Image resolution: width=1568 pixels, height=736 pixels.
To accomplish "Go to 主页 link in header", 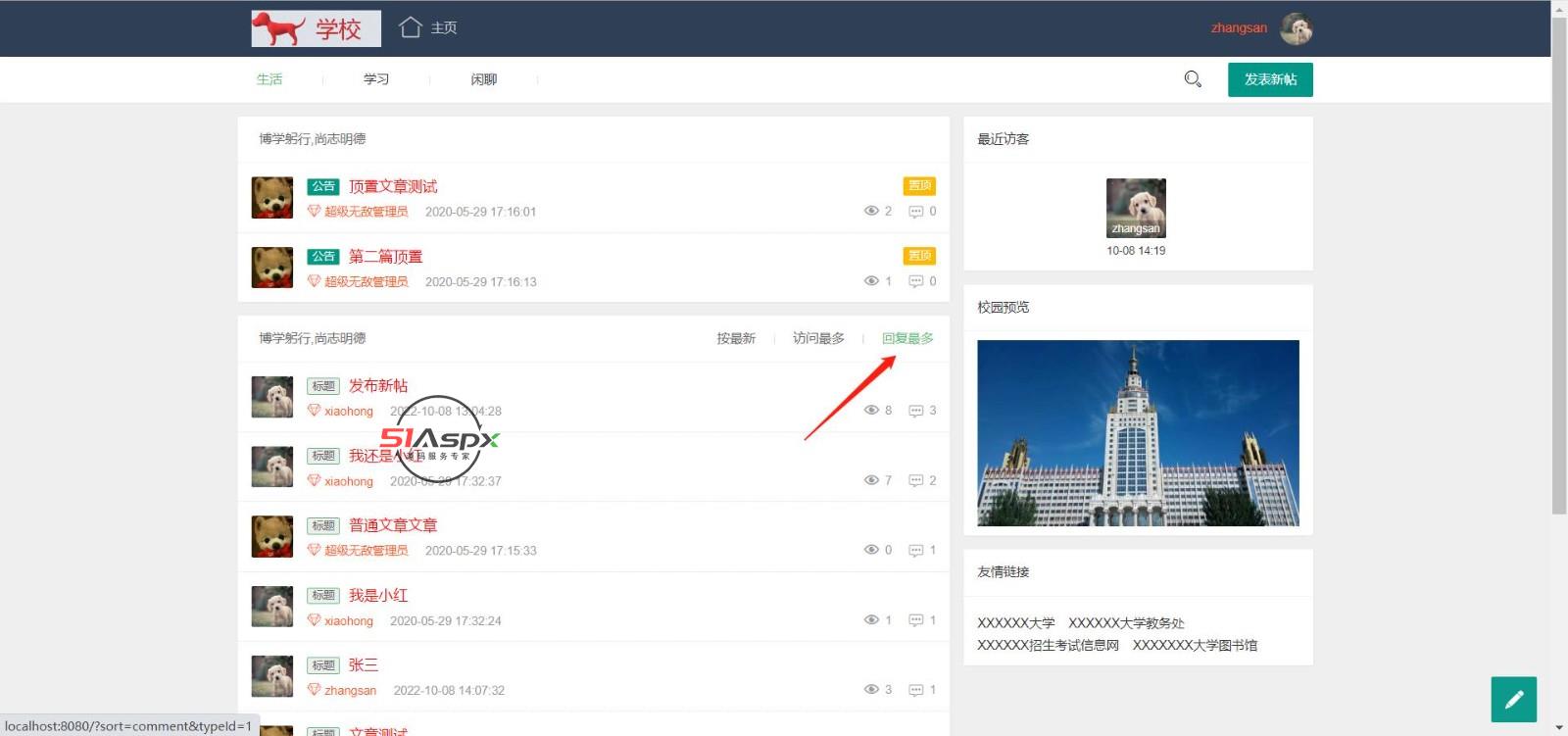I will [x=444, y=27].
